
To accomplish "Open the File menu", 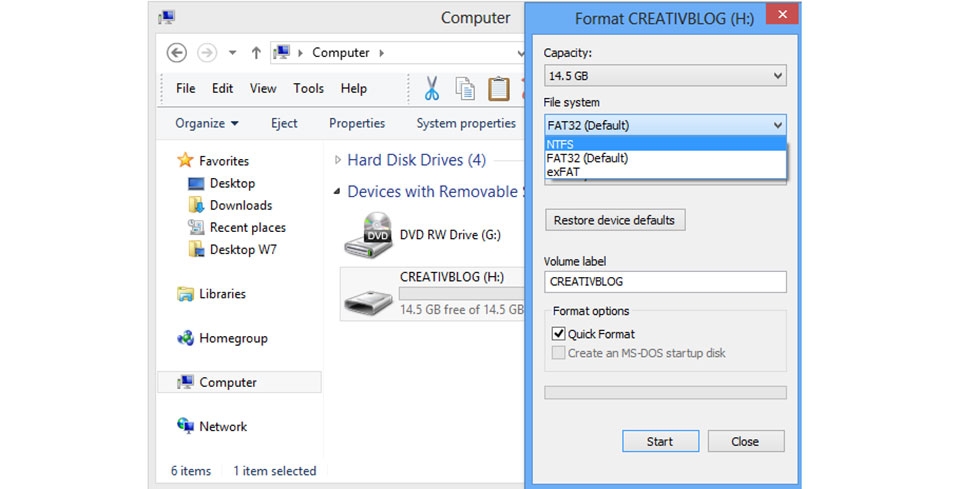I will (186, 88).
